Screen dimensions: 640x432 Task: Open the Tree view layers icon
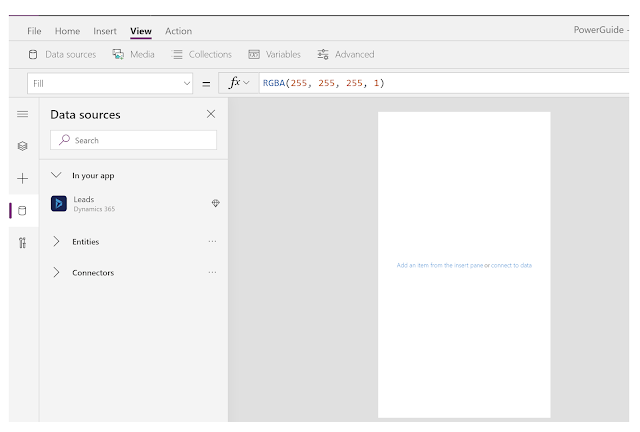(23, 146)
